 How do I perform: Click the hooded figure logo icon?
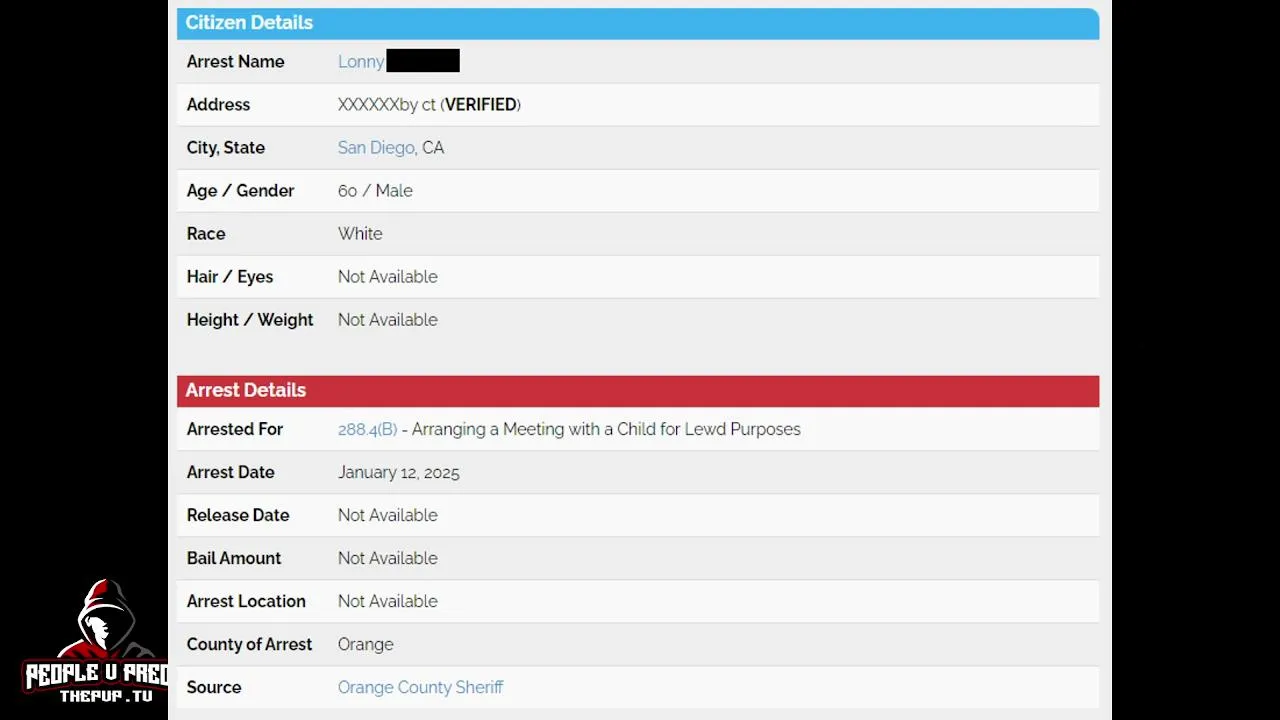(107, 622)
